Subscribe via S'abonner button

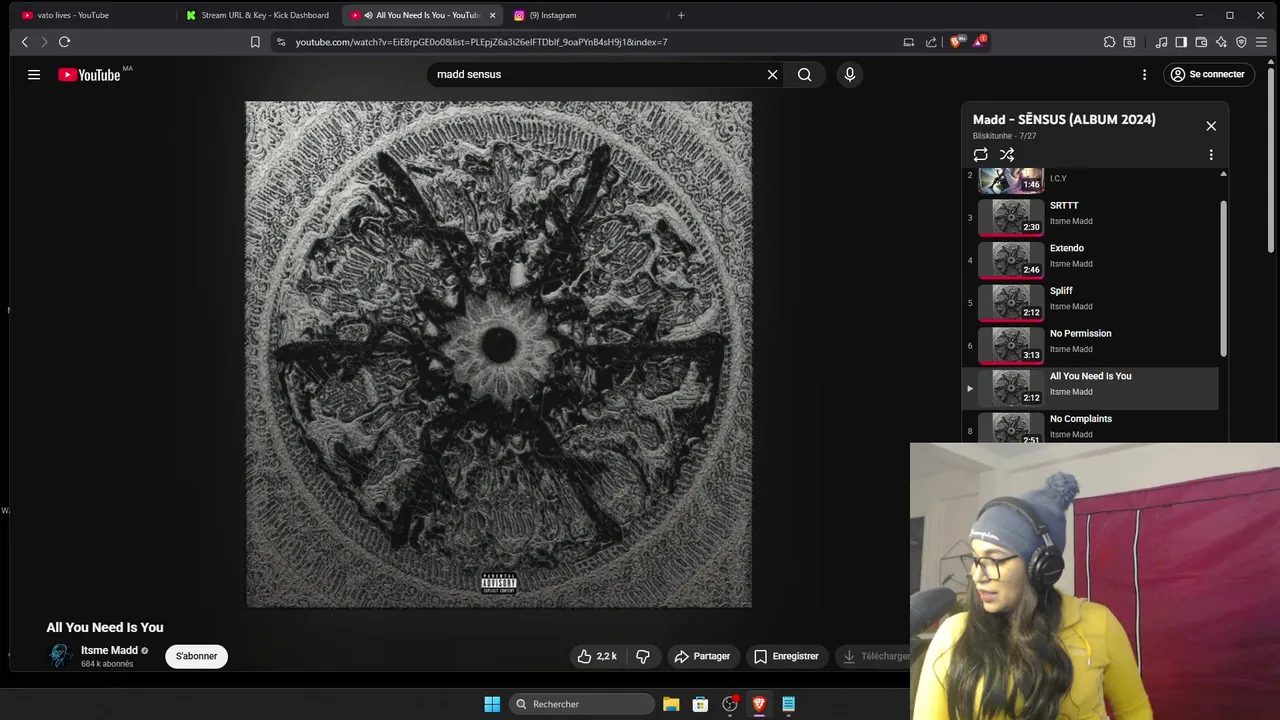point(196,656)
